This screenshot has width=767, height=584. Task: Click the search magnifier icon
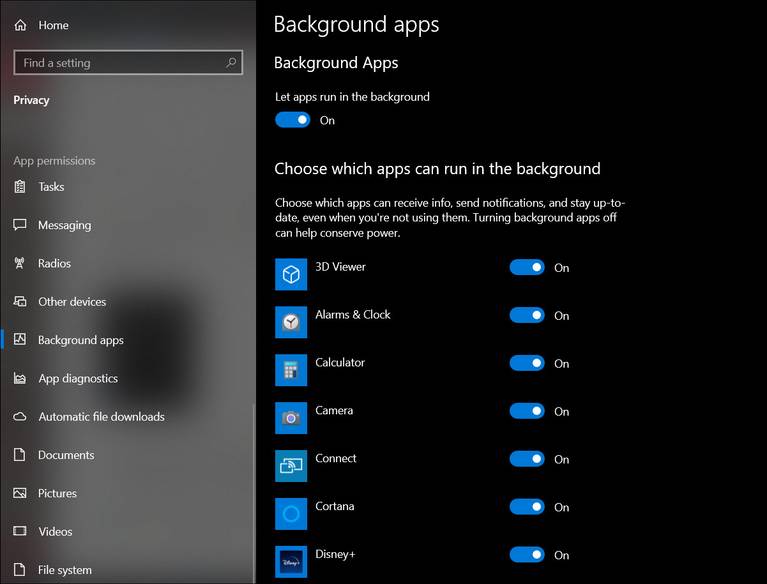pos(232,62)
